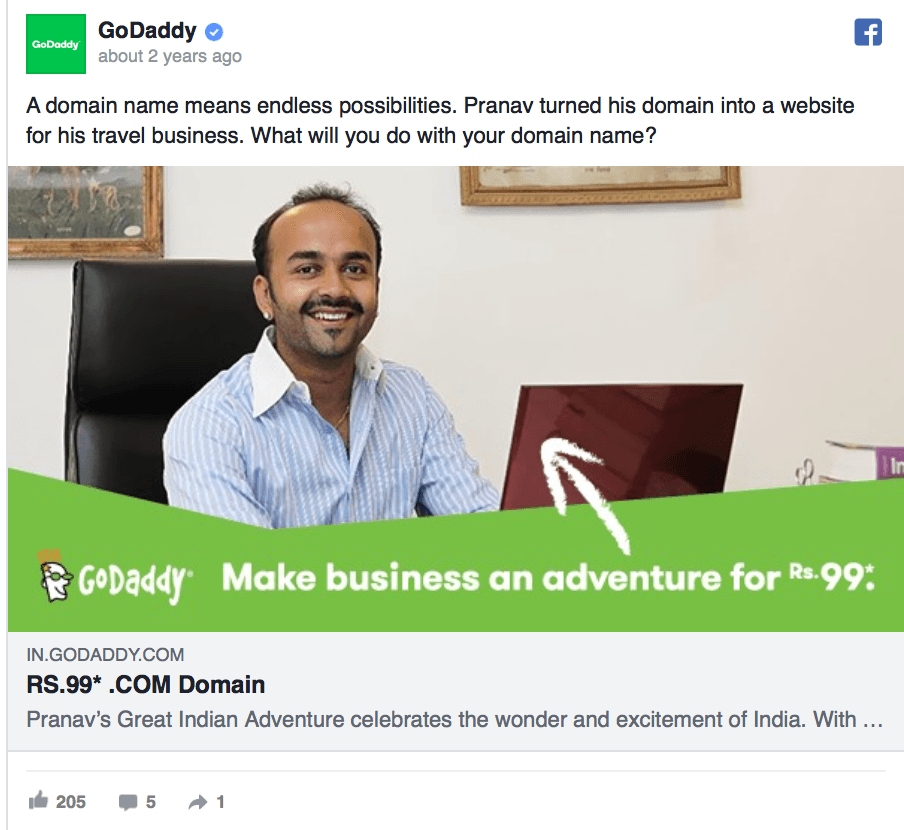The width and height of the screenshot is (904, 830).
Task: Click the 1 share count
Action: pyautogui.click(x=220, y=802)
